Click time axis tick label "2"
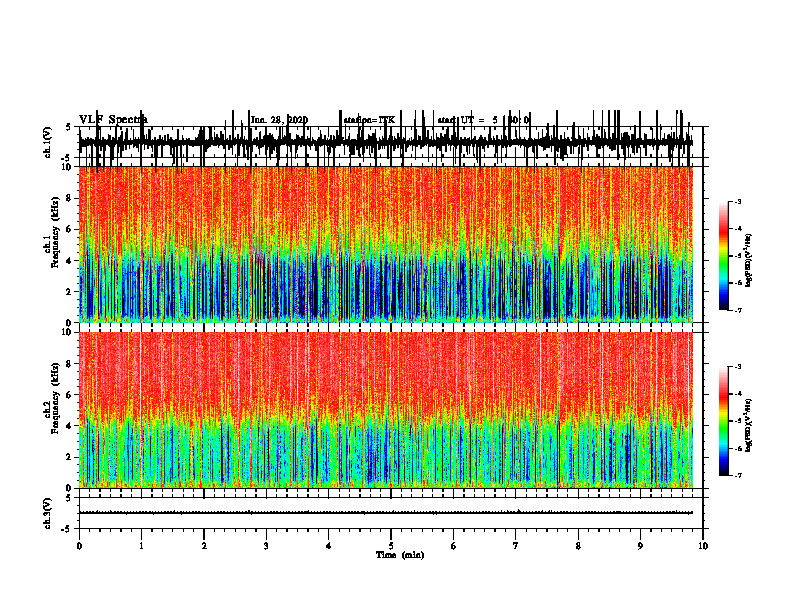The height and width of the screenshot is (612, 792). (204, 546)
